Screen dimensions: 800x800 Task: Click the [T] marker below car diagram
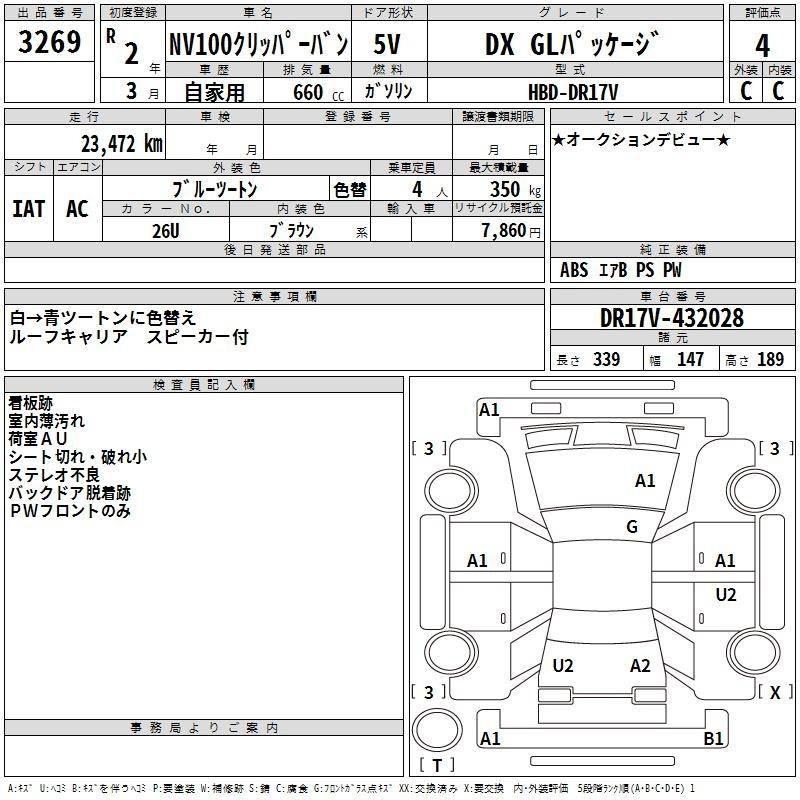pyautogui.click(x=436, y=766)
